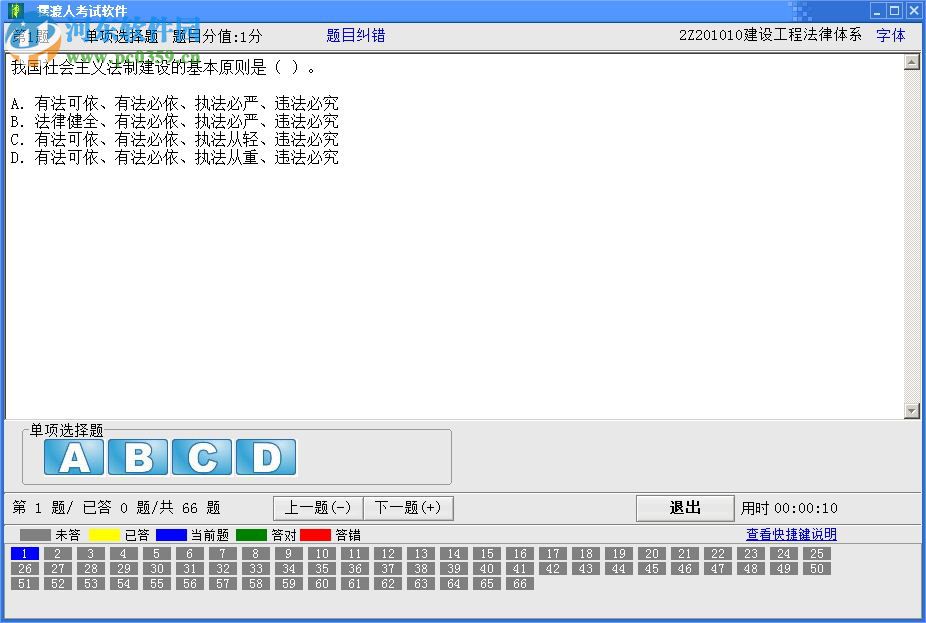The width and height of the screenshot is (926, 623).
Task: Jump to question 39 in the grid
Action: pyautogui.click(x=454, y=568)
